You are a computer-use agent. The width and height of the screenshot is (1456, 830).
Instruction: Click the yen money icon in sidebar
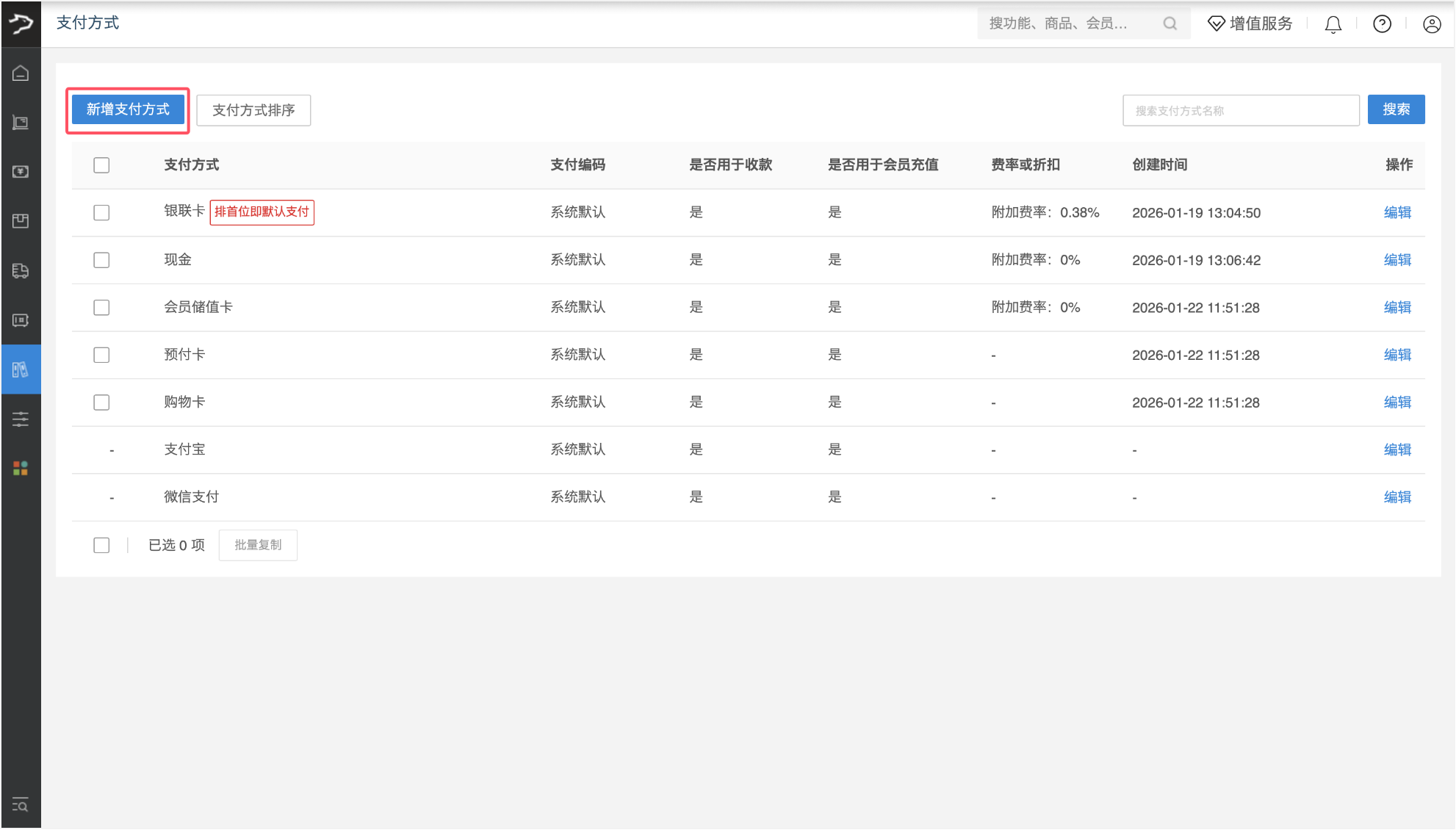pos(21,172)
